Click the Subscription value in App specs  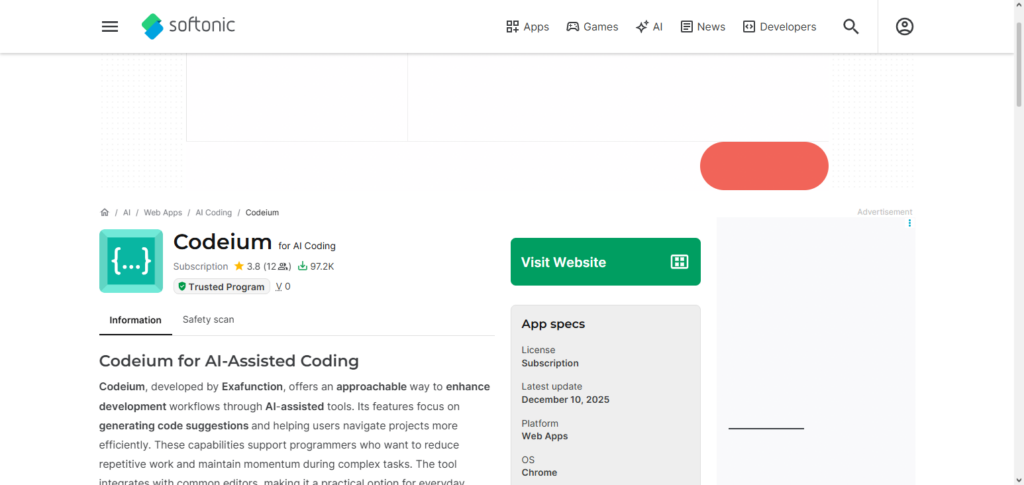[x=550, y=363]
